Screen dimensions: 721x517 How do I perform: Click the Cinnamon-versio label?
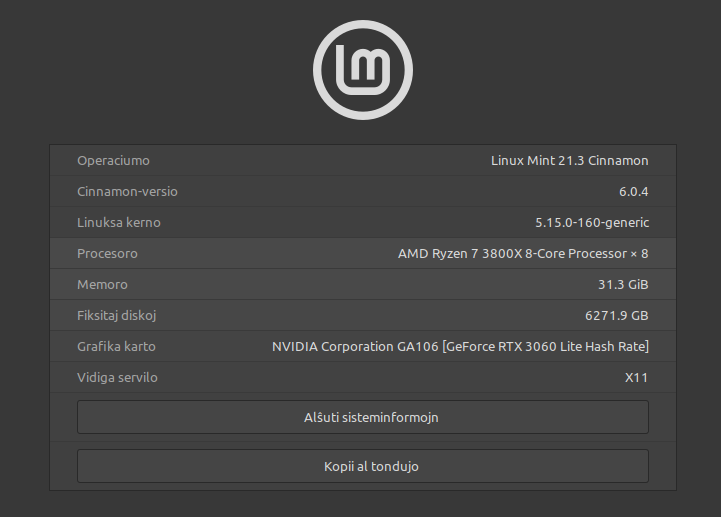point(127,191)
